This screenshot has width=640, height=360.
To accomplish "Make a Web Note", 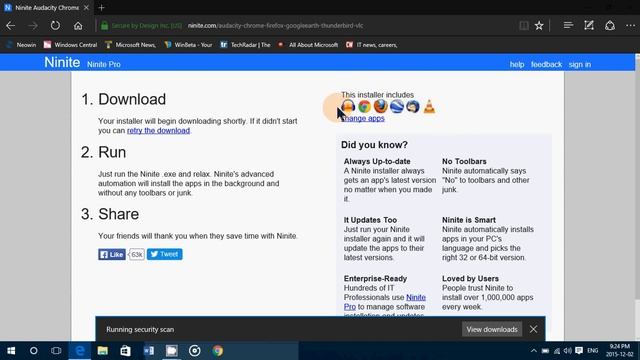I will coord(589,26).
